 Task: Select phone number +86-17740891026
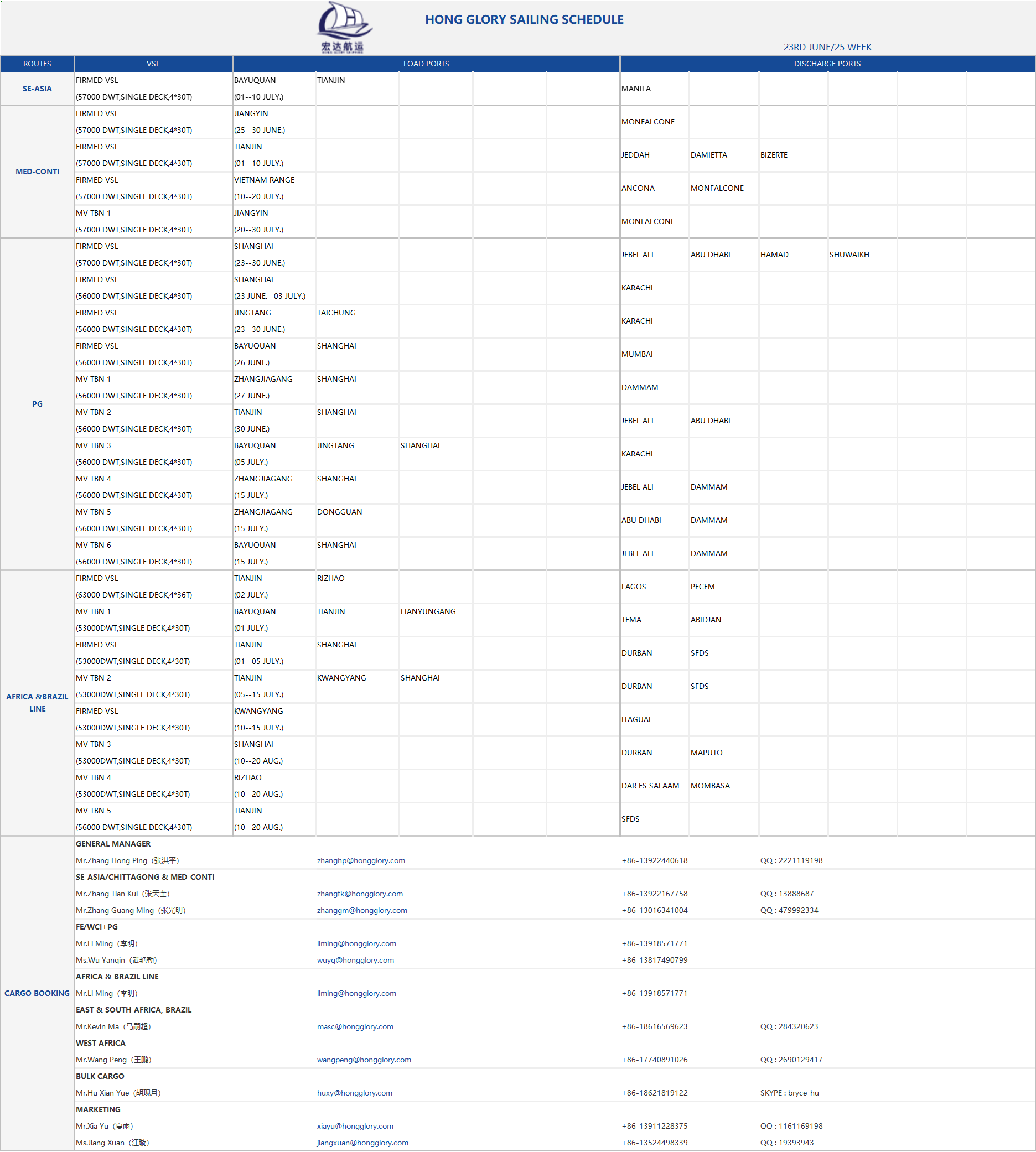tap(655, 1060)
